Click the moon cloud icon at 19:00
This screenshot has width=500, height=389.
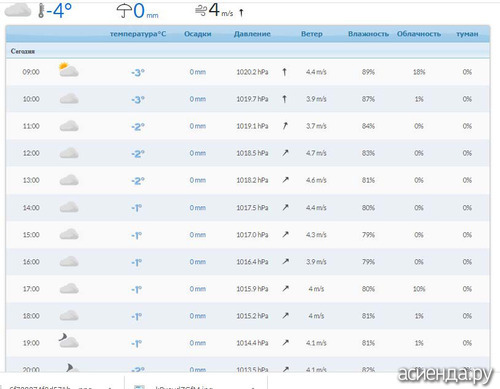click(69, 341)
